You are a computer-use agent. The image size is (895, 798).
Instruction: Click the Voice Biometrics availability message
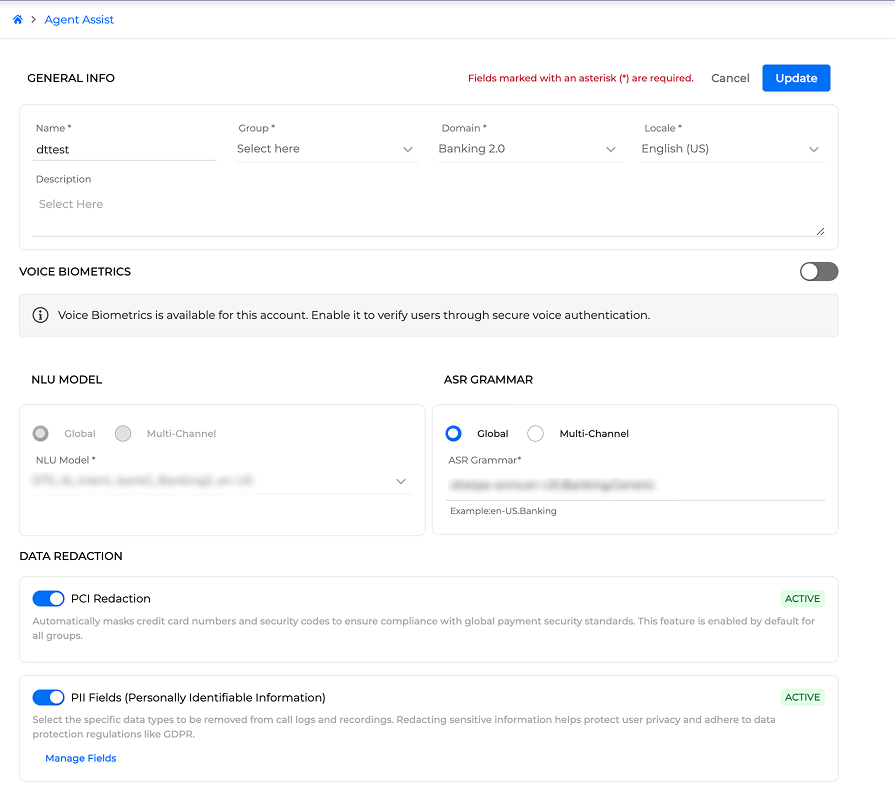tap(354, 315)
